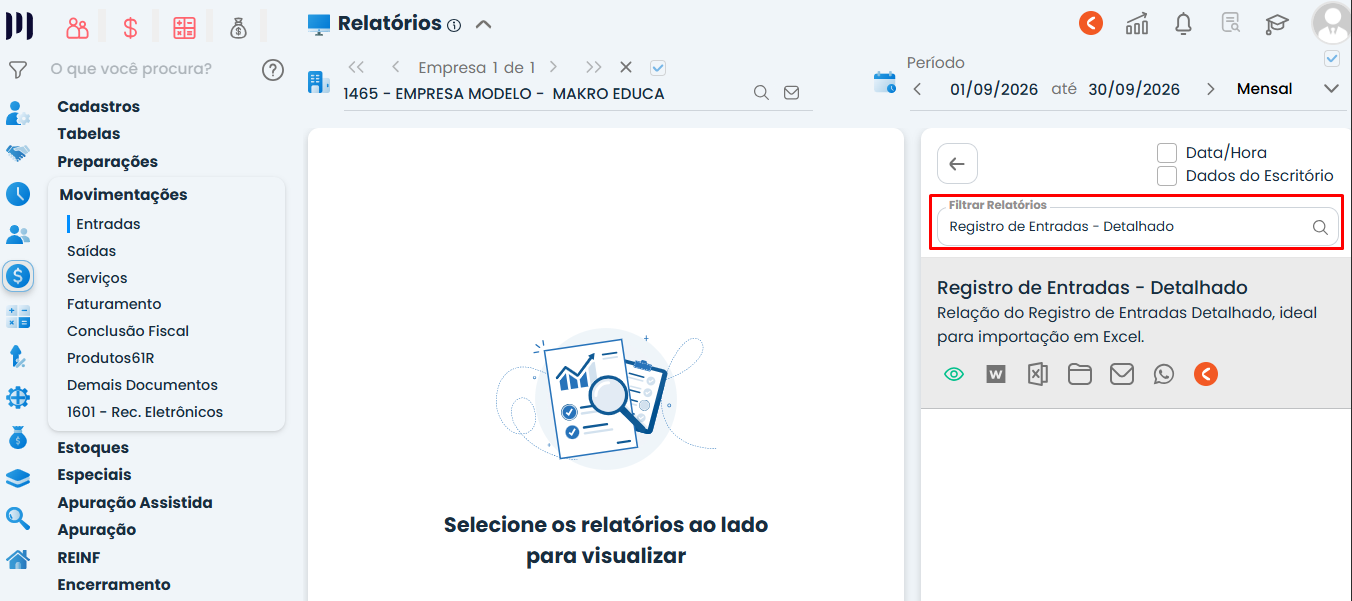Enable the Data/Hora checkbox
The height and width of the screenshot is (601, 1352).
click(1166, 153)
